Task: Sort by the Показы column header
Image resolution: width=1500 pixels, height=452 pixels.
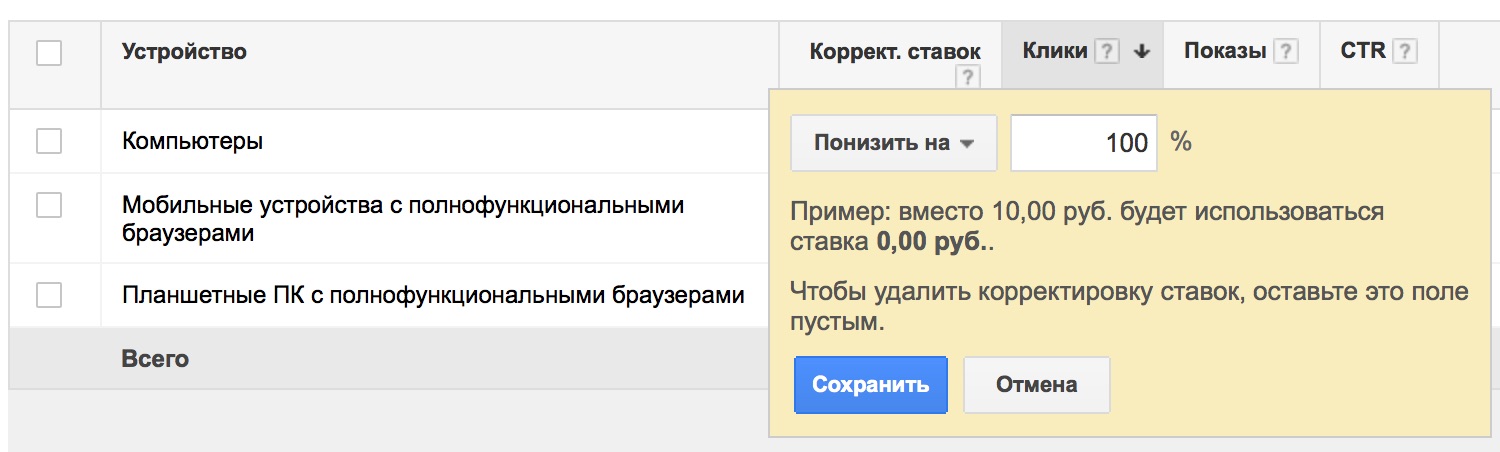Action: pyautogui.click(x=1225, y=51)
